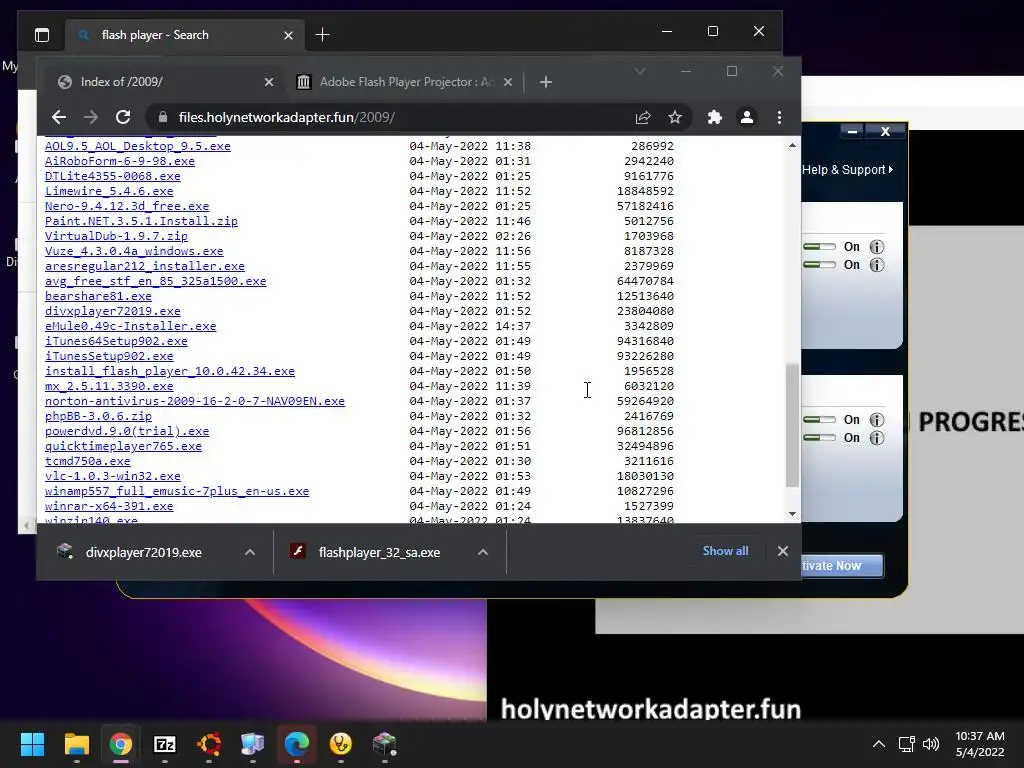Close flash player Search tab in Edge
This screenshot has height=768, width=1024.
pos(288,35)
